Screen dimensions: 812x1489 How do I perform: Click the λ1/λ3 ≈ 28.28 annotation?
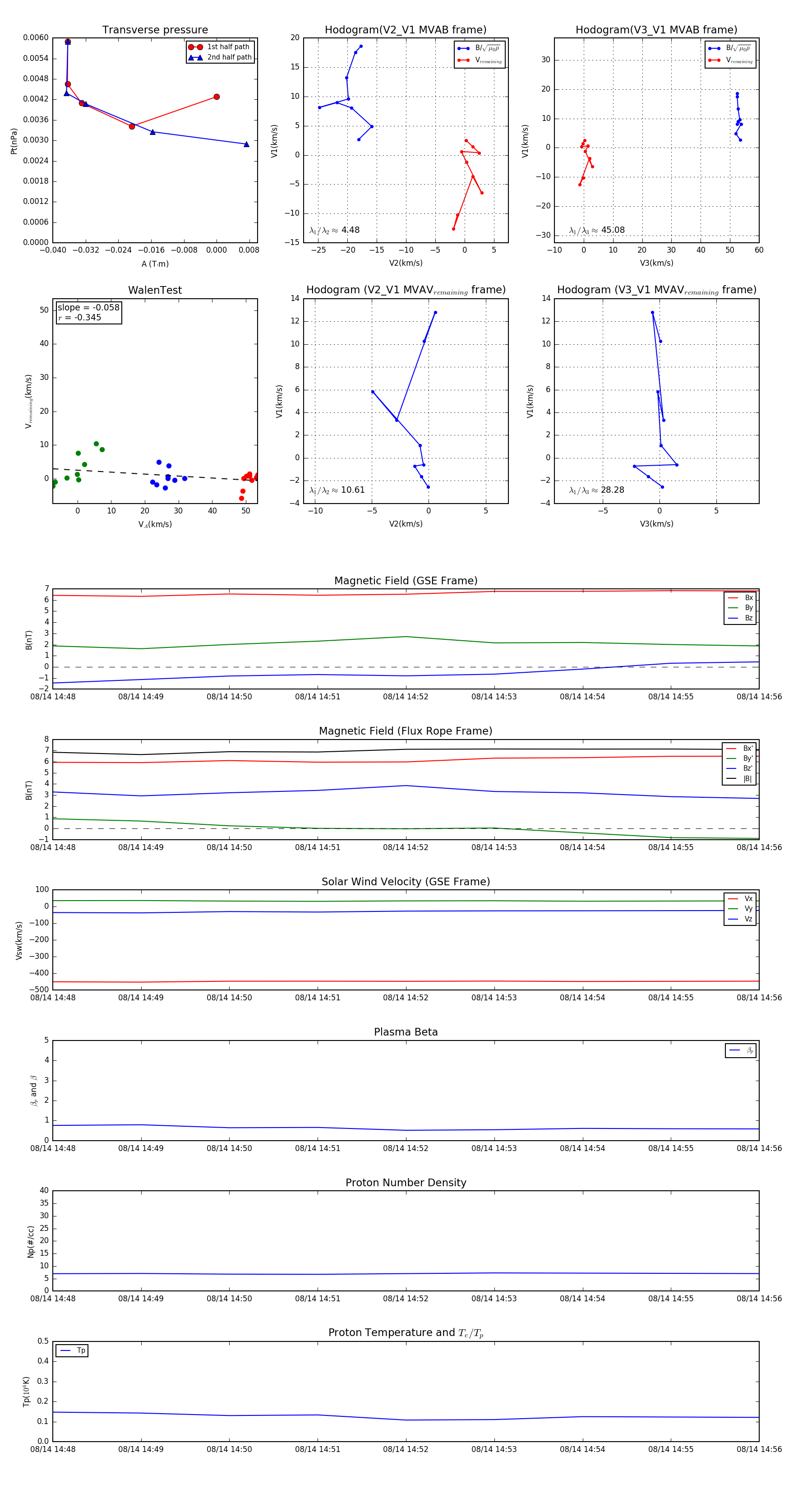click(596, 490)
